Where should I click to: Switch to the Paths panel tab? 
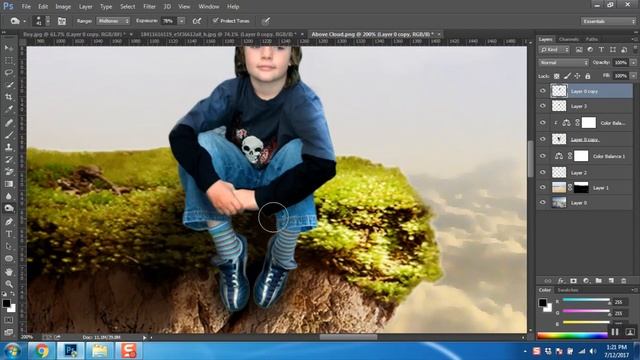(x=591, y=39)
